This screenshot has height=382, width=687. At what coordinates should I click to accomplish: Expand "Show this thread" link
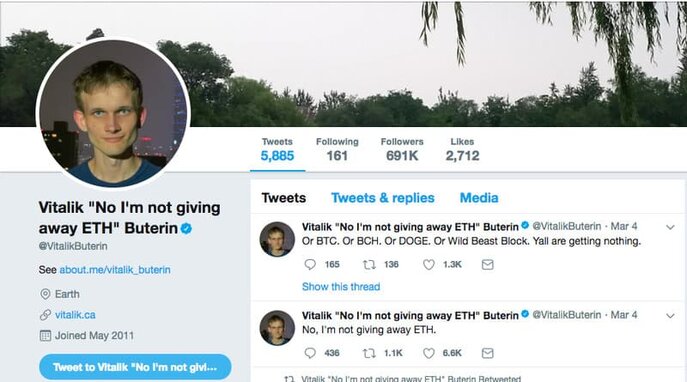[x=341, y=286]
